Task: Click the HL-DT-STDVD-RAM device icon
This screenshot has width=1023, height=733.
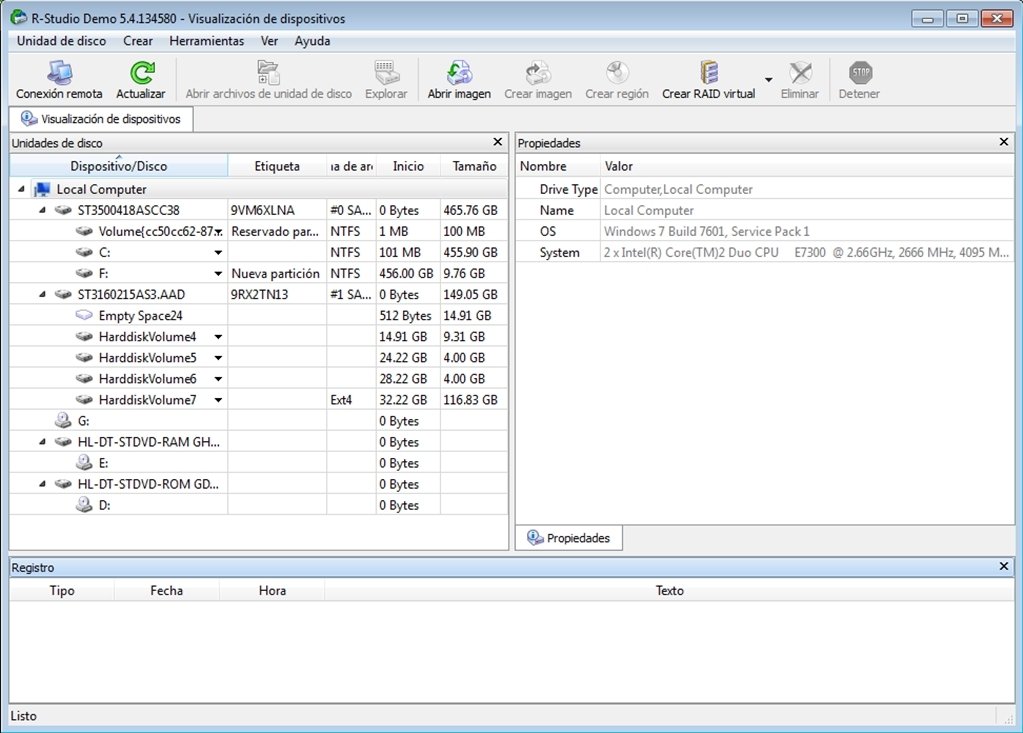Action: [63, 441]
